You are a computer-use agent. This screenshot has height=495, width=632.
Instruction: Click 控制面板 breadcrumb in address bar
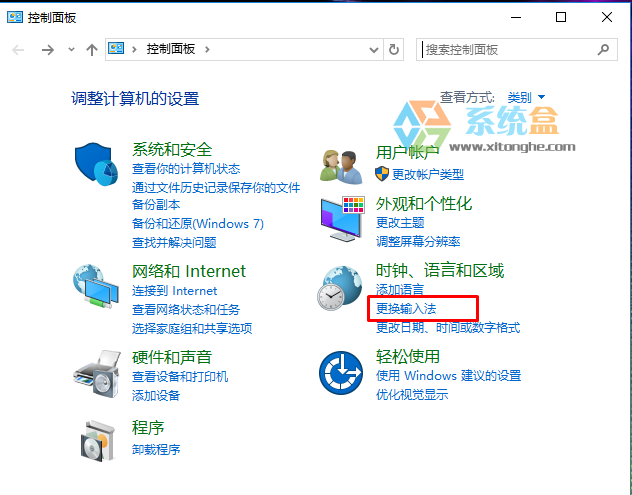point(170,49)
